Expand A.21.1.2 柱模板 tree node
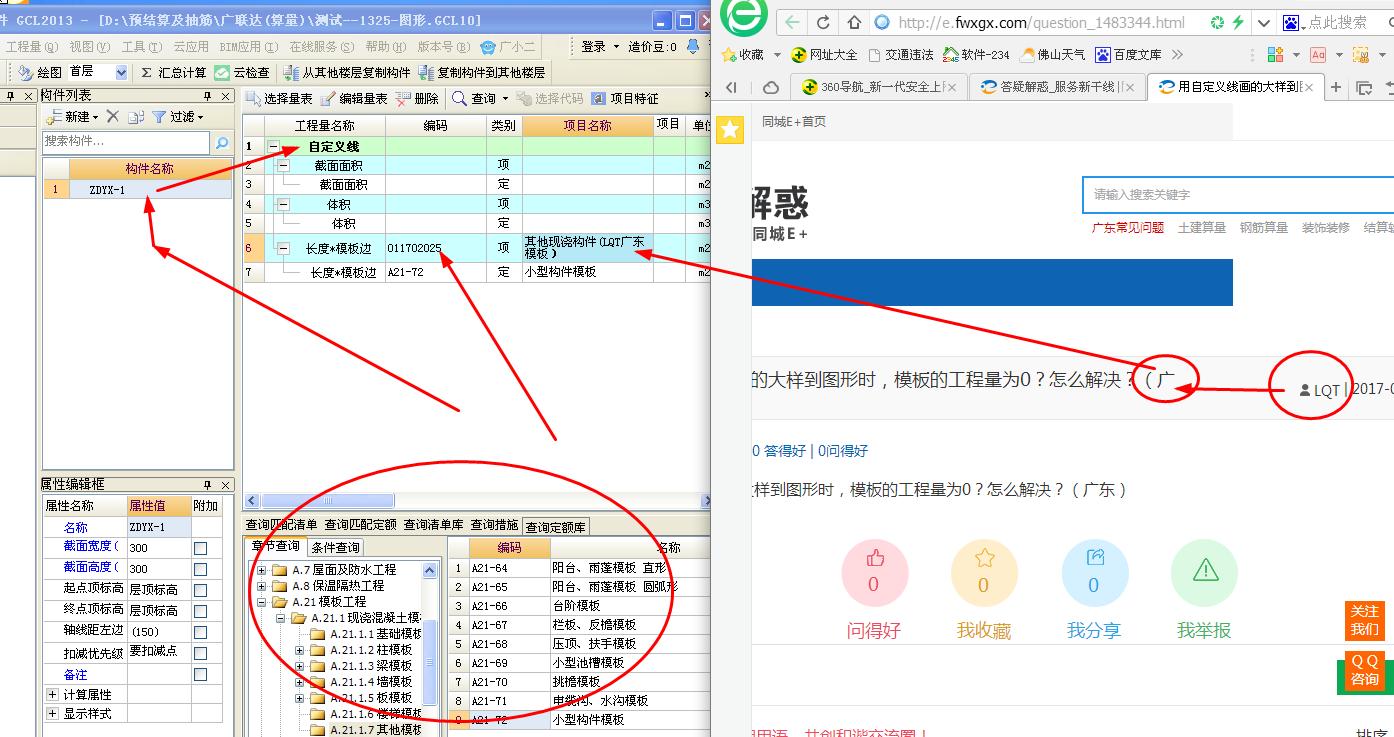Image resolution: width=1394 pixels, height=737 pixels. coord(300,650)
